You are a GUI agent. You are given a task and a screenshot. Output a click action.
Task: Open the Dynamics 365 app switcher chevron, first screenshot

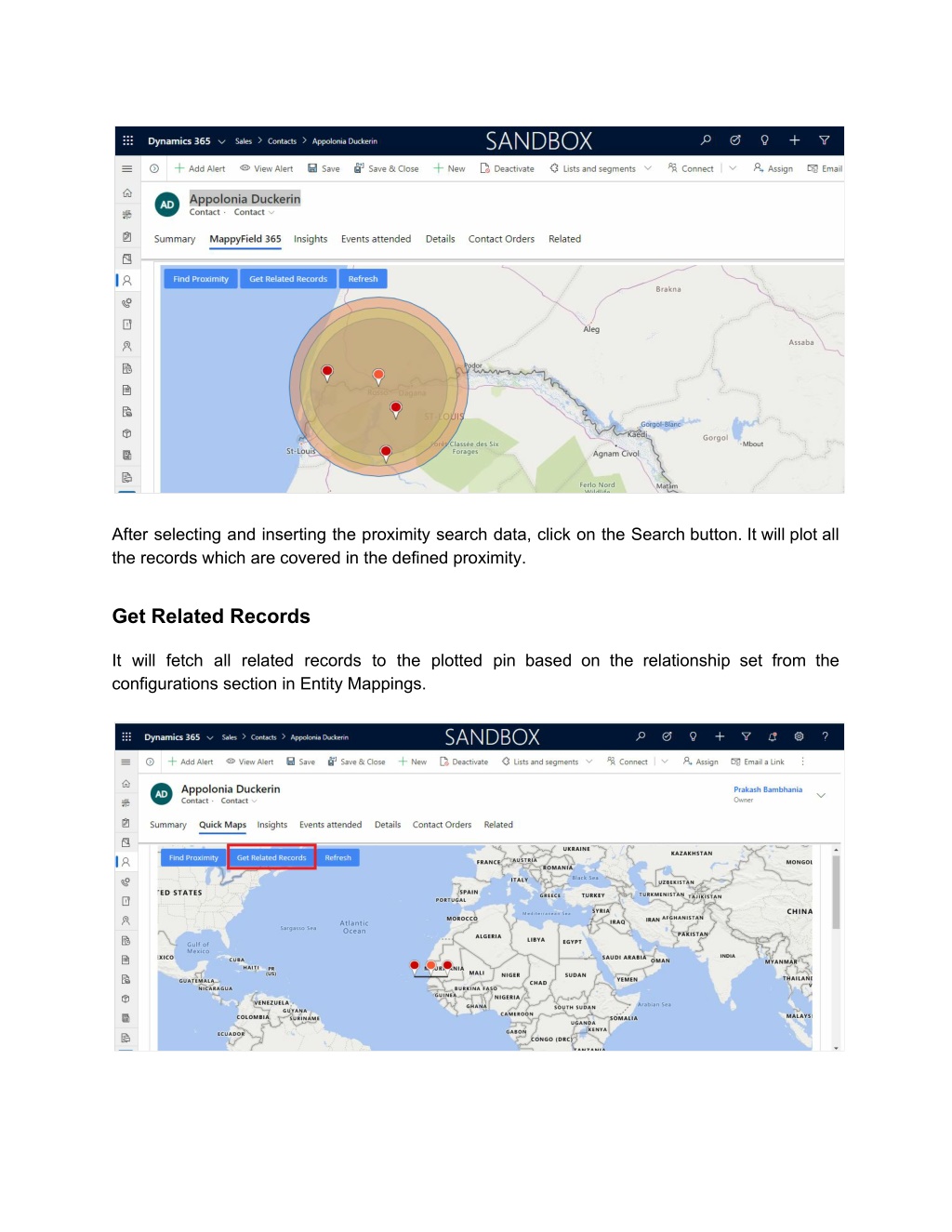point(221,141)
